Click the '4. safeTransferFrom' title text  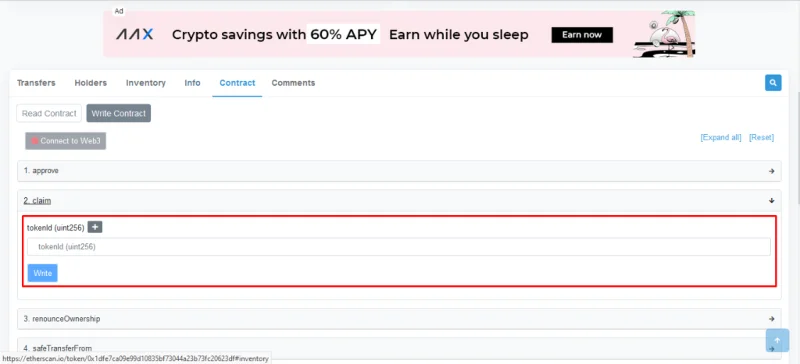(58, 348)
